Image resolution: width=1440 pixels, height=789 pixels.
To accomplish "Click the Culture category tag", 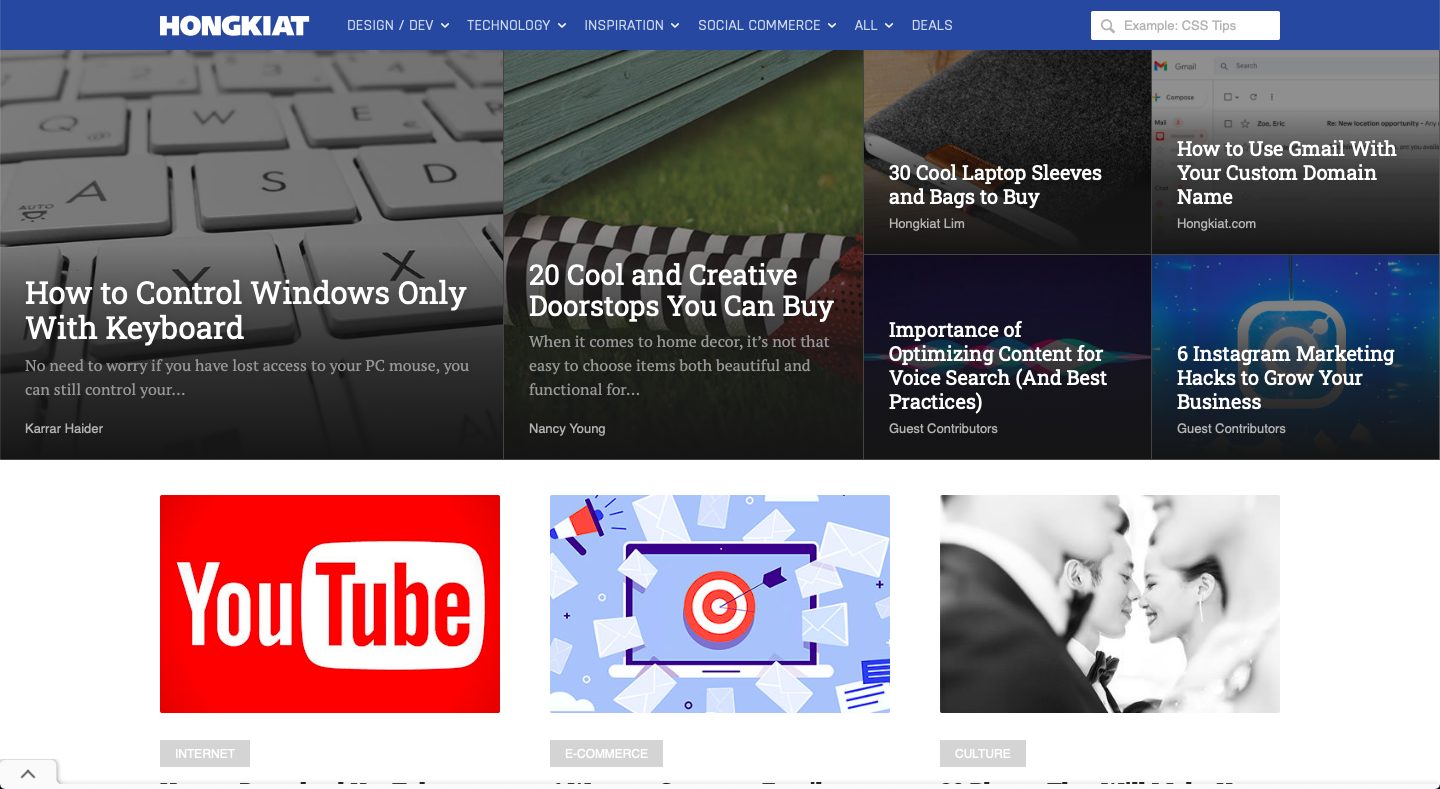I will tap(983, 753).
